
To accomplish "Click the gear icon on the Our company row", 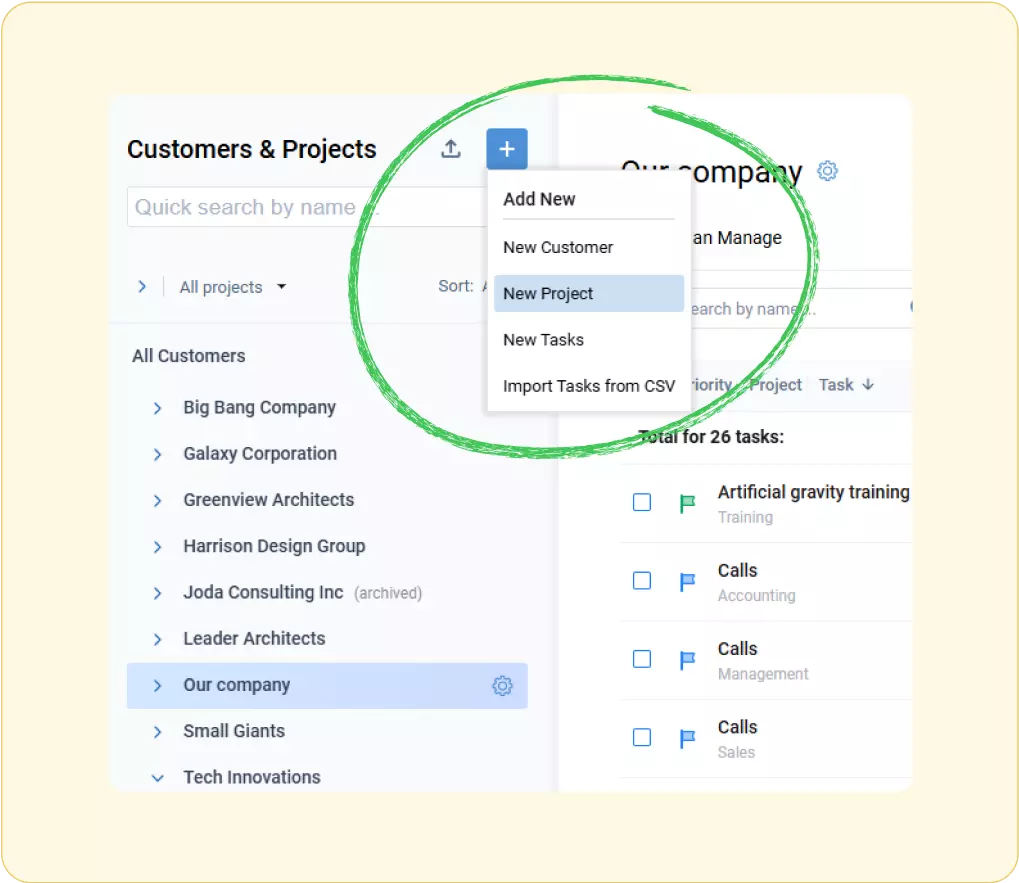I will [501, 686].
